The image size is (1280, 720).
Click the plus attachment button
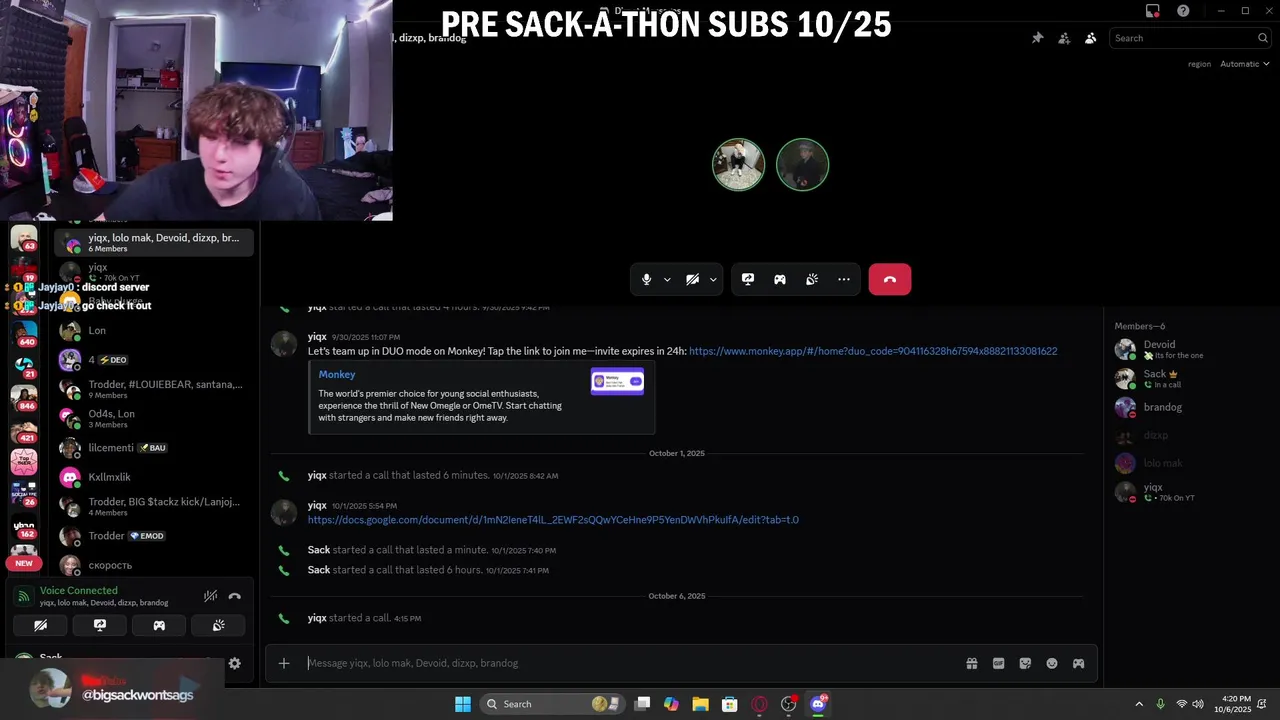(284, 663)
